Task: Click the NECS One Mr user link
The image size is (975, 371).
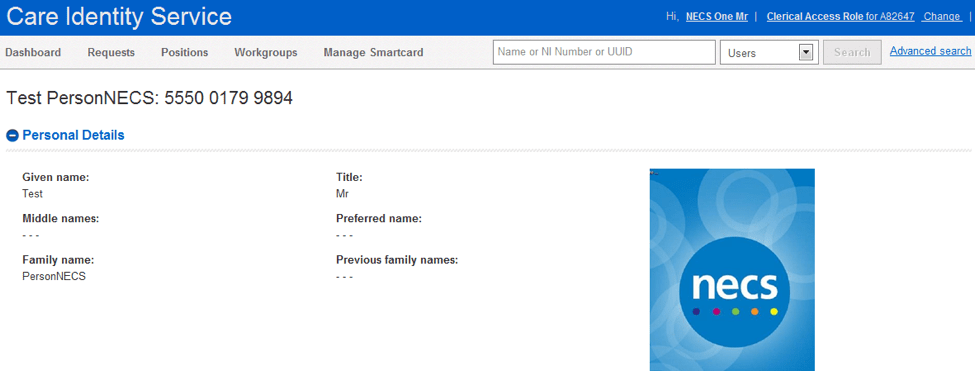Action: [716, 17]
